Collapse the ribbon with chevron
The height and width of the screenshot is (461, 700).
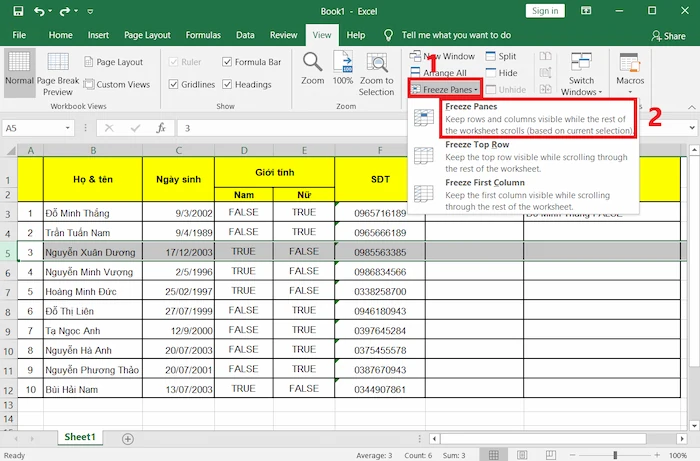692,107
